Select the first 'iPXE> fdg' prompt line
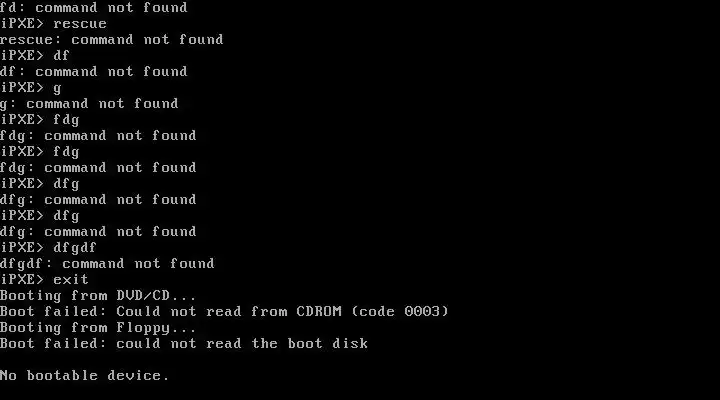 coord(40,120)
